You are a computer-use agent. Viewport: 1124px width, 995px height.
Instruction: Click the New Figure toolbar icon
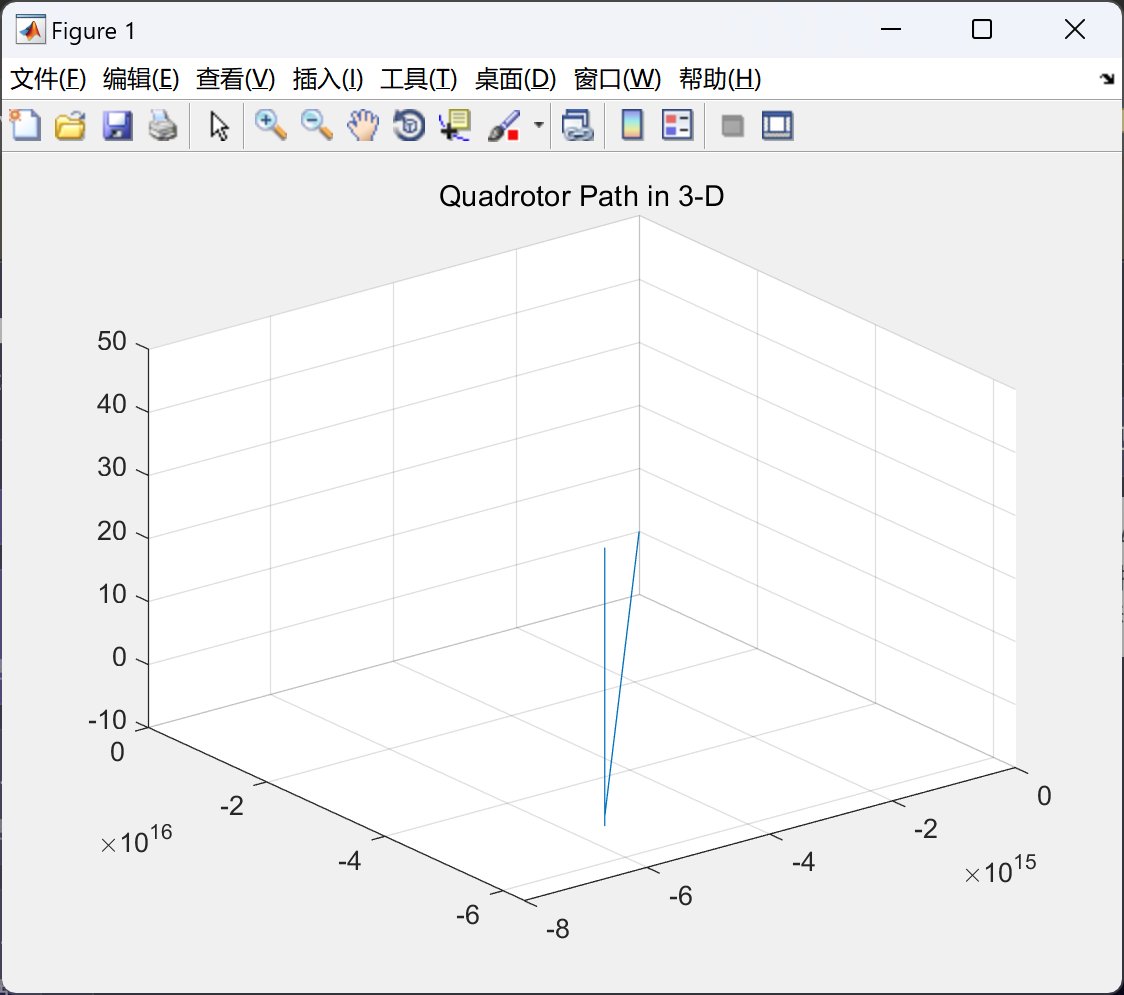pos(25,125)
